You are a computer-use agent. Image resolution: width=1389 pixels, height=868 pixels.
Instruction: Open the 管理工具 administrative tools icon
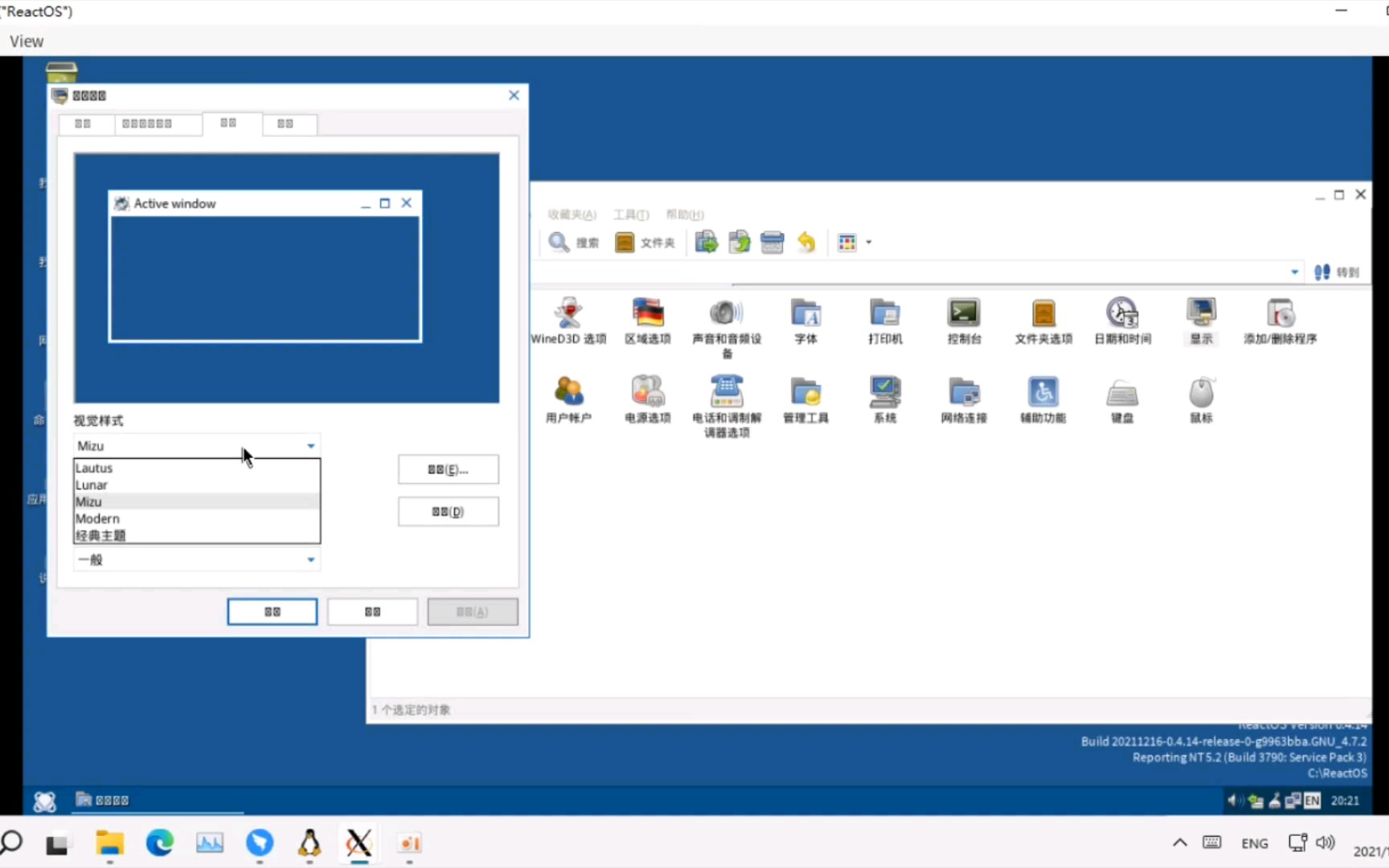pyautogui.click(x=805, y=399)
